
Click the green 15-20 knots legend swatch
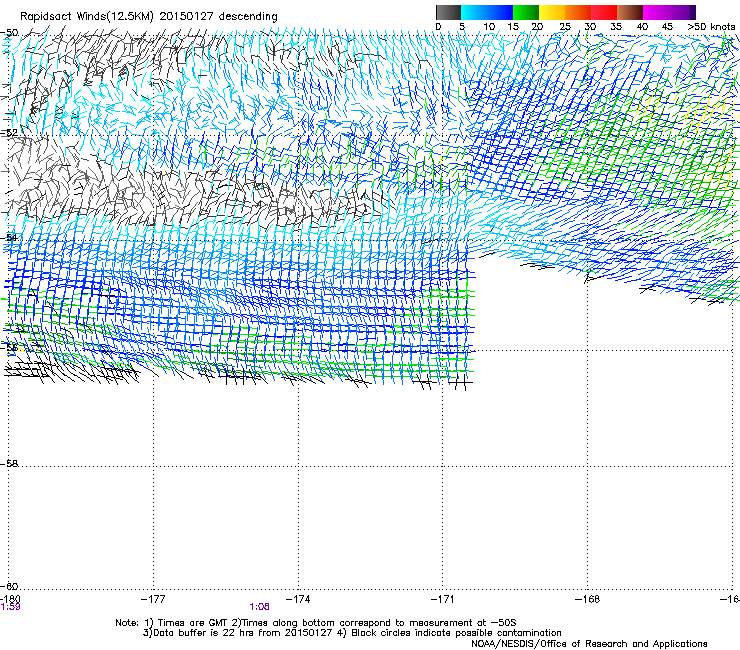coord(526,12)
